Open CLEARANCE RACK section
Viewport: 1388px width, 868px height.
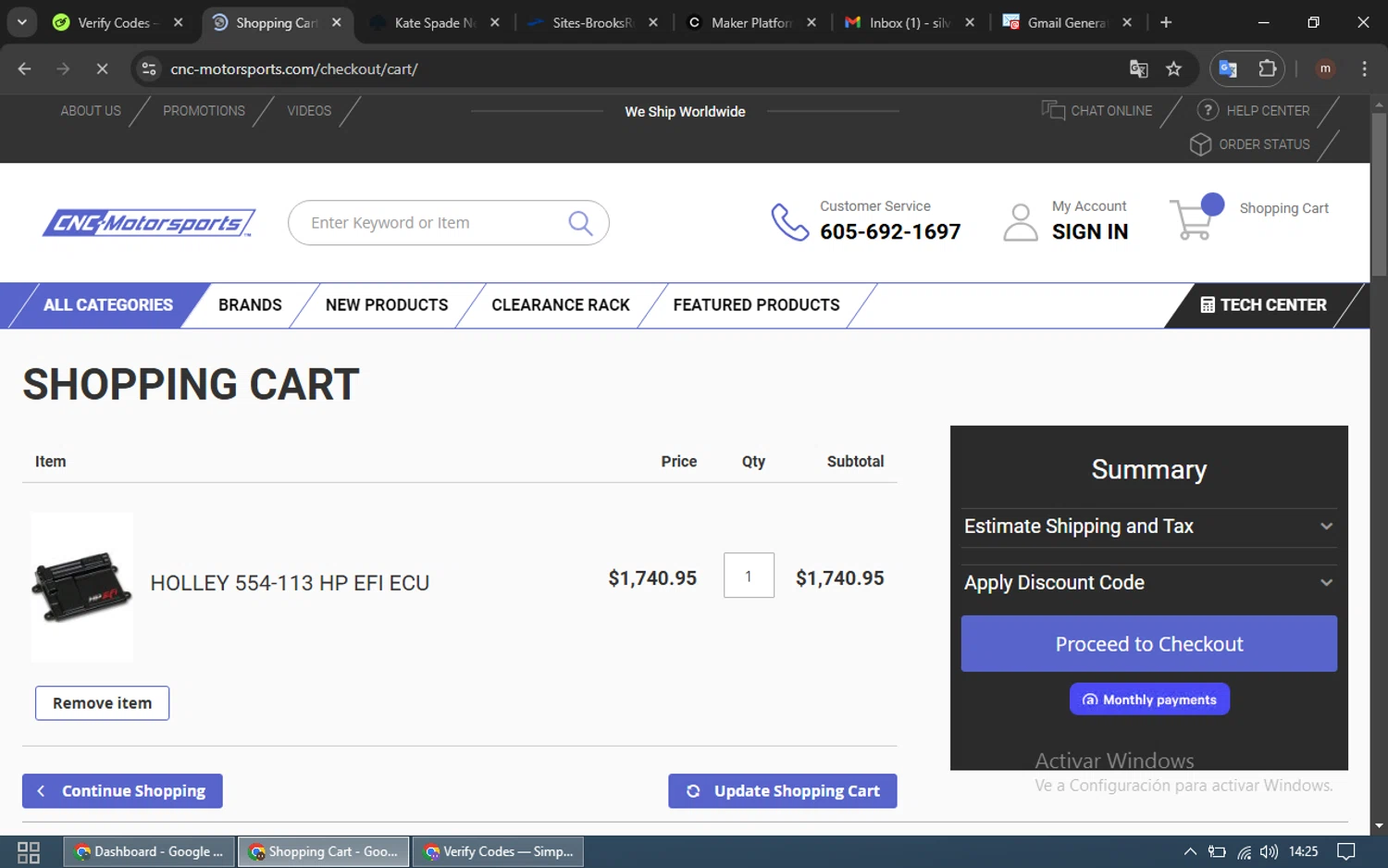pos(561,305)
